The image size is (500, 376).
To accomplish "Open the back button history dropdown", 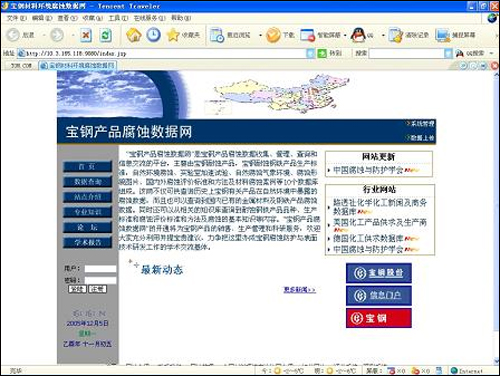I will [x=44, y=35].
